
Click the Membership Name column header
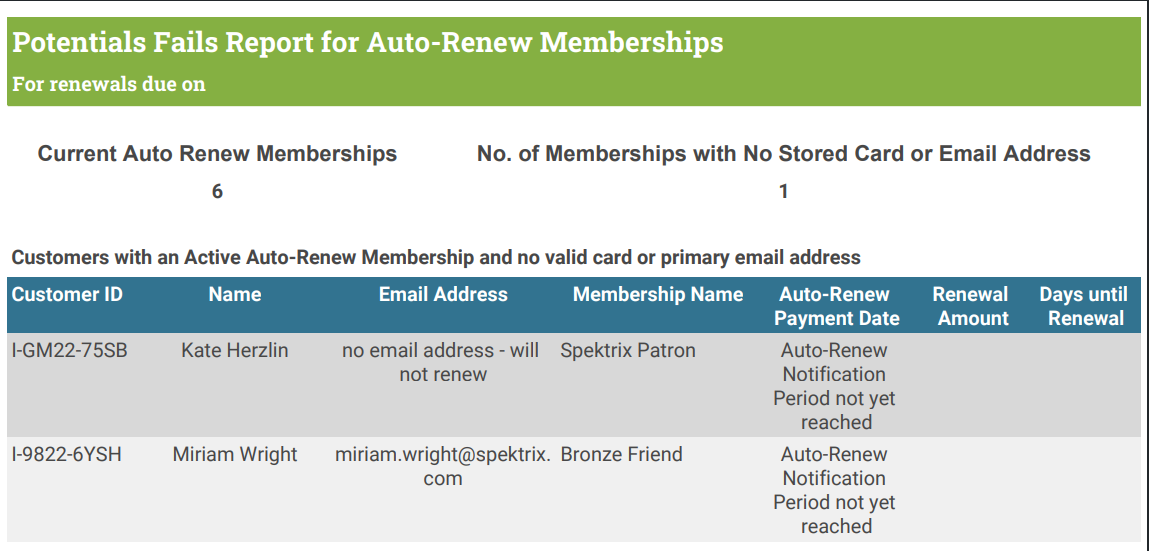coord(658,295)
